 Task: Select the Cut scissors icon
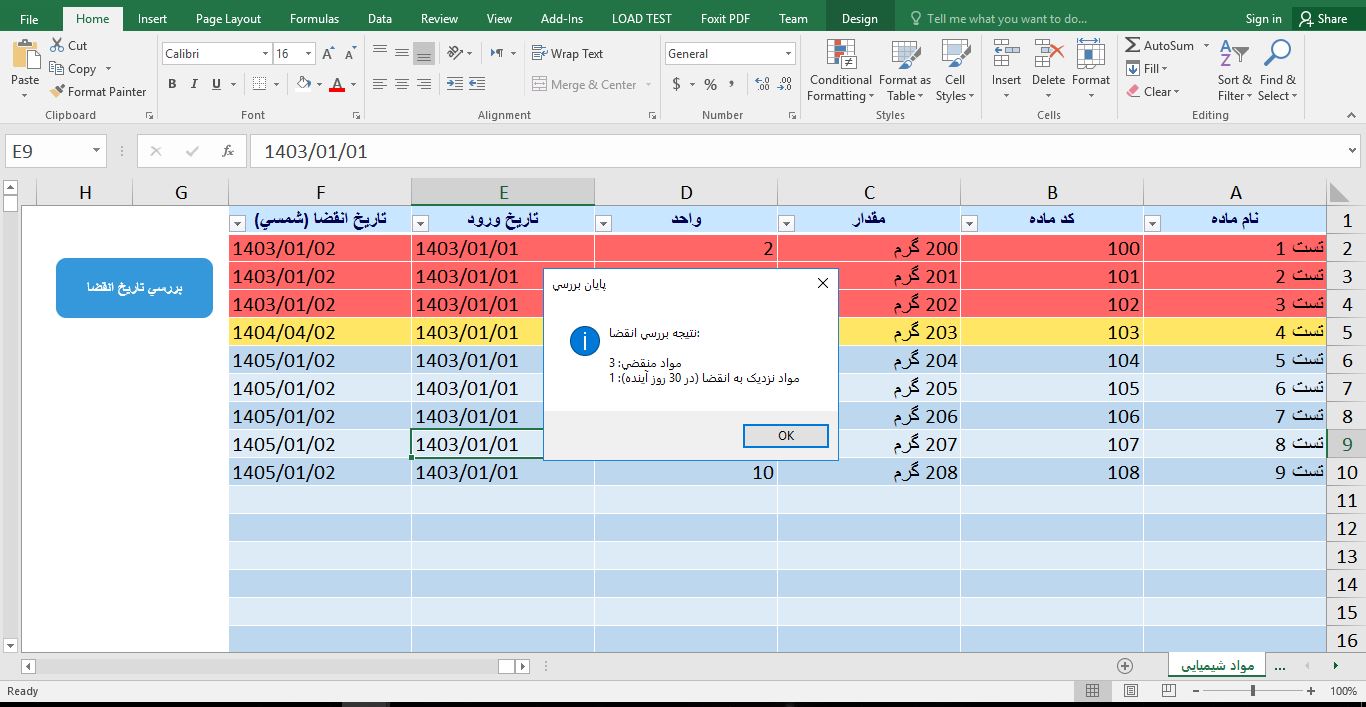click(56, 45)
